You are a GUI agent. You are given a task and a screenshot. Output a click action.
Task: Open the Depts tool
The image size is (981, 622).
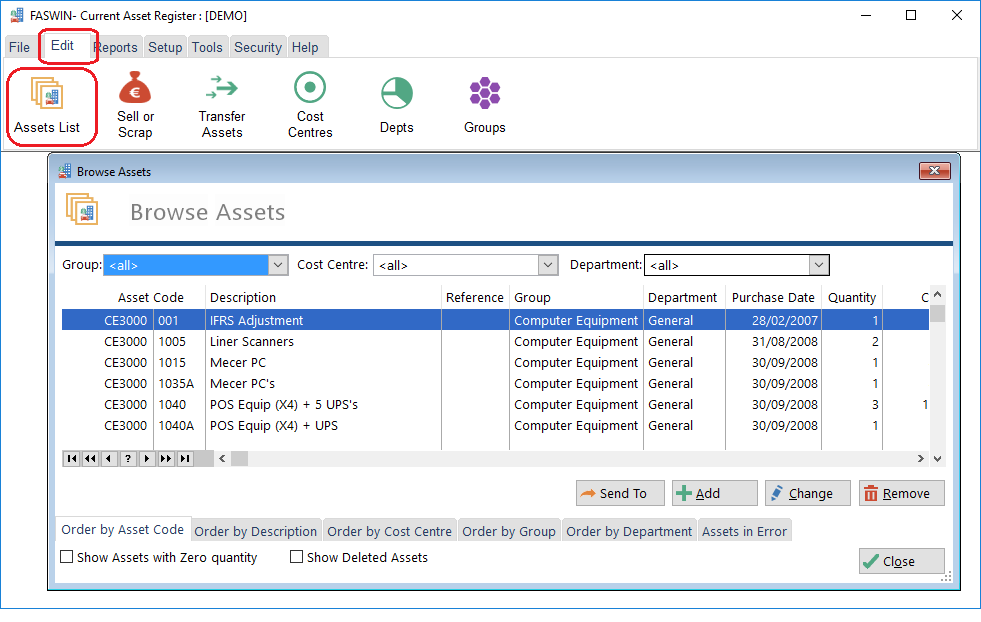(x=397, y=105)
